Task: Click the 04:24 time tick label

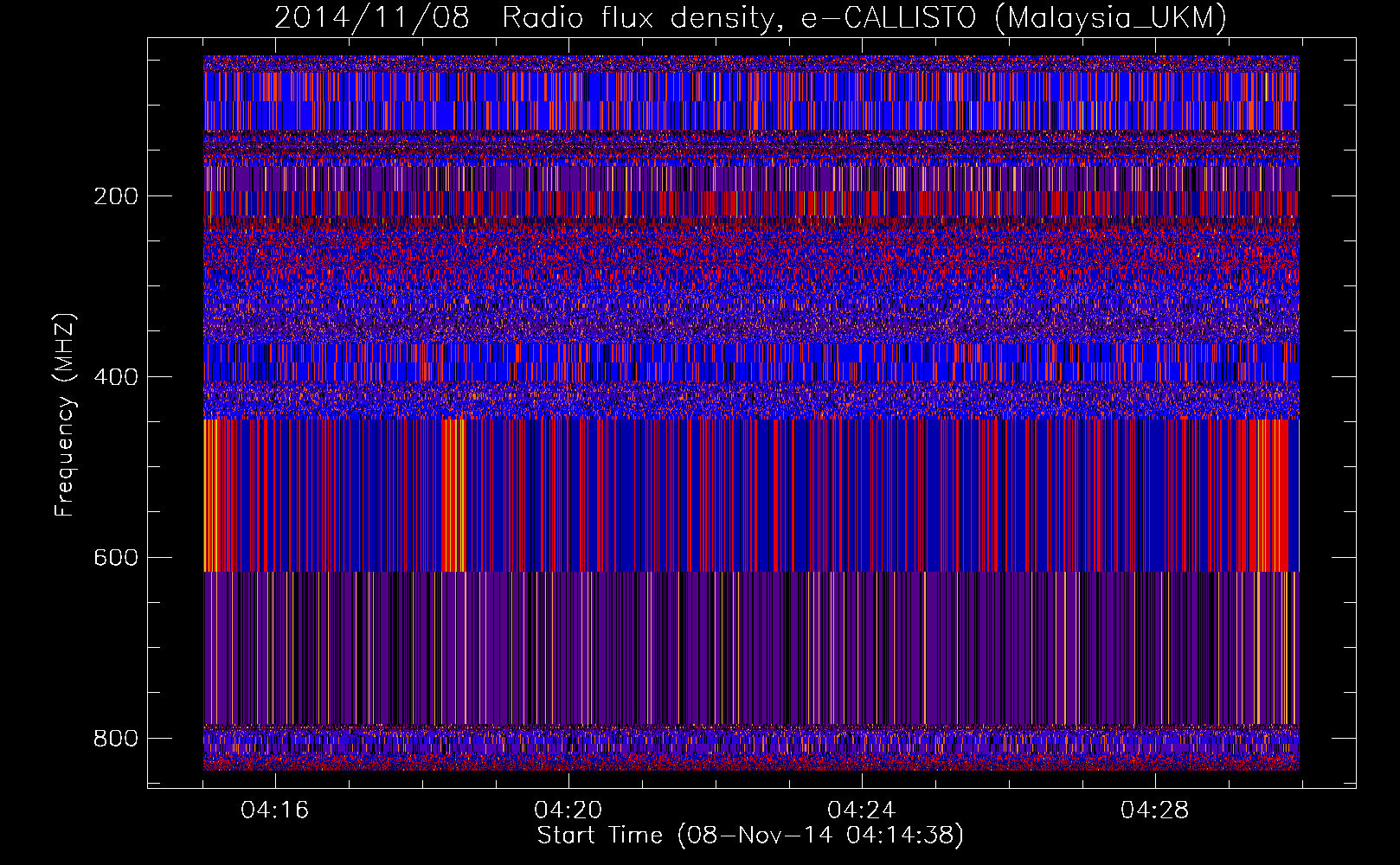Action: tap(862, 811)
